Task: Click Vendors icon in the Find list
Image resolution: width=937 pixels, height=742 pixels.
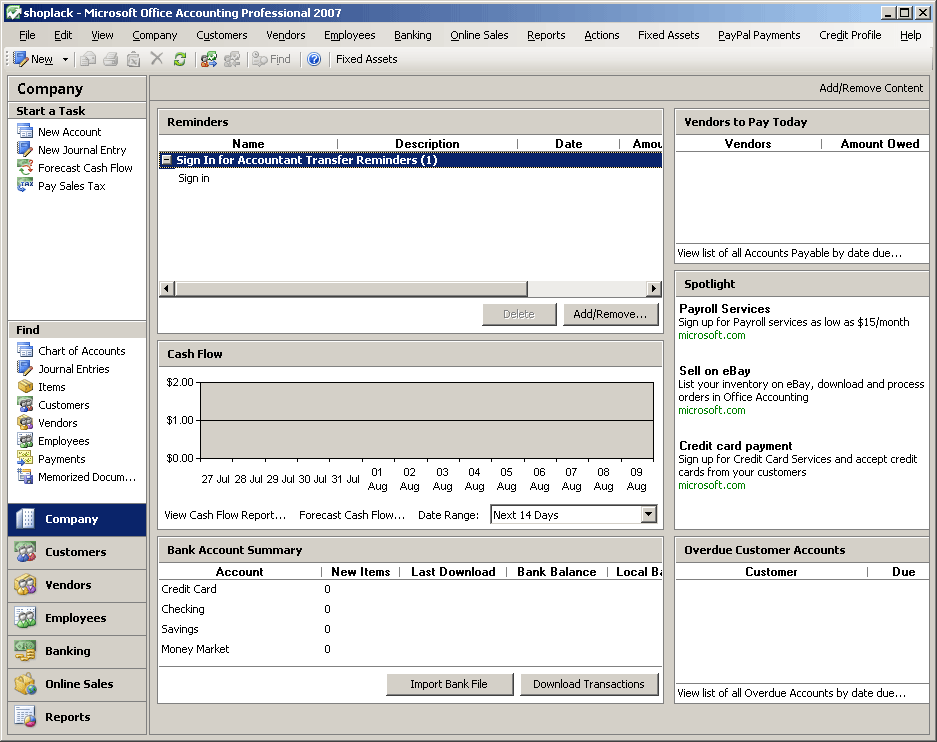Action: [x=25, y=422]
